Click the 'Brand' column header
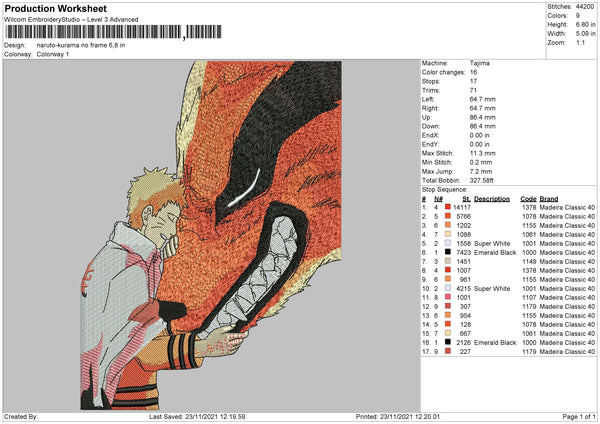 (549, 199)
